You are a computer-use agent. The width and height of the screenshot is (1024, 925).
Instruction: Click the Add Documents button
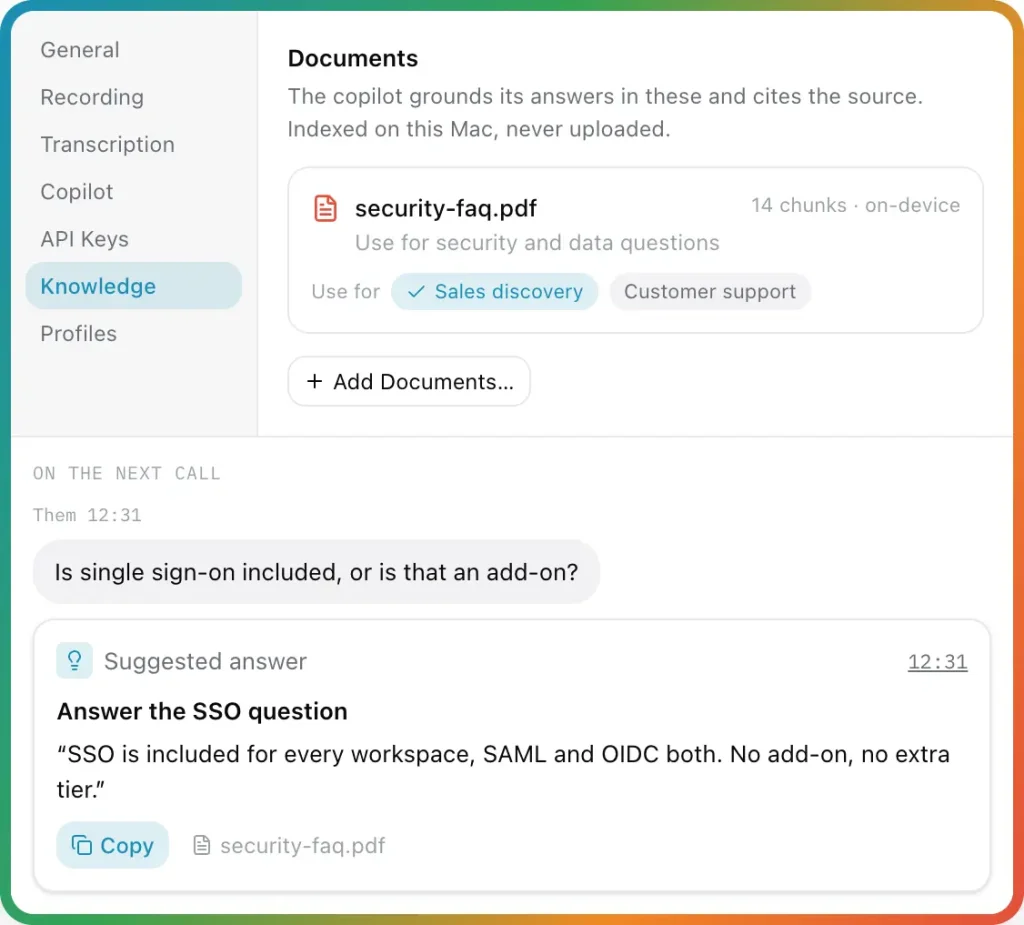pyautogui.click(x=409, y=381)
